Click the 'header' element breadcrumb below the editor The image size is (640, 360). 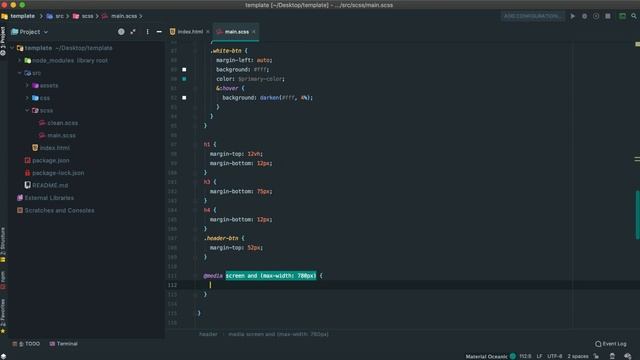[x=208, y=334]
